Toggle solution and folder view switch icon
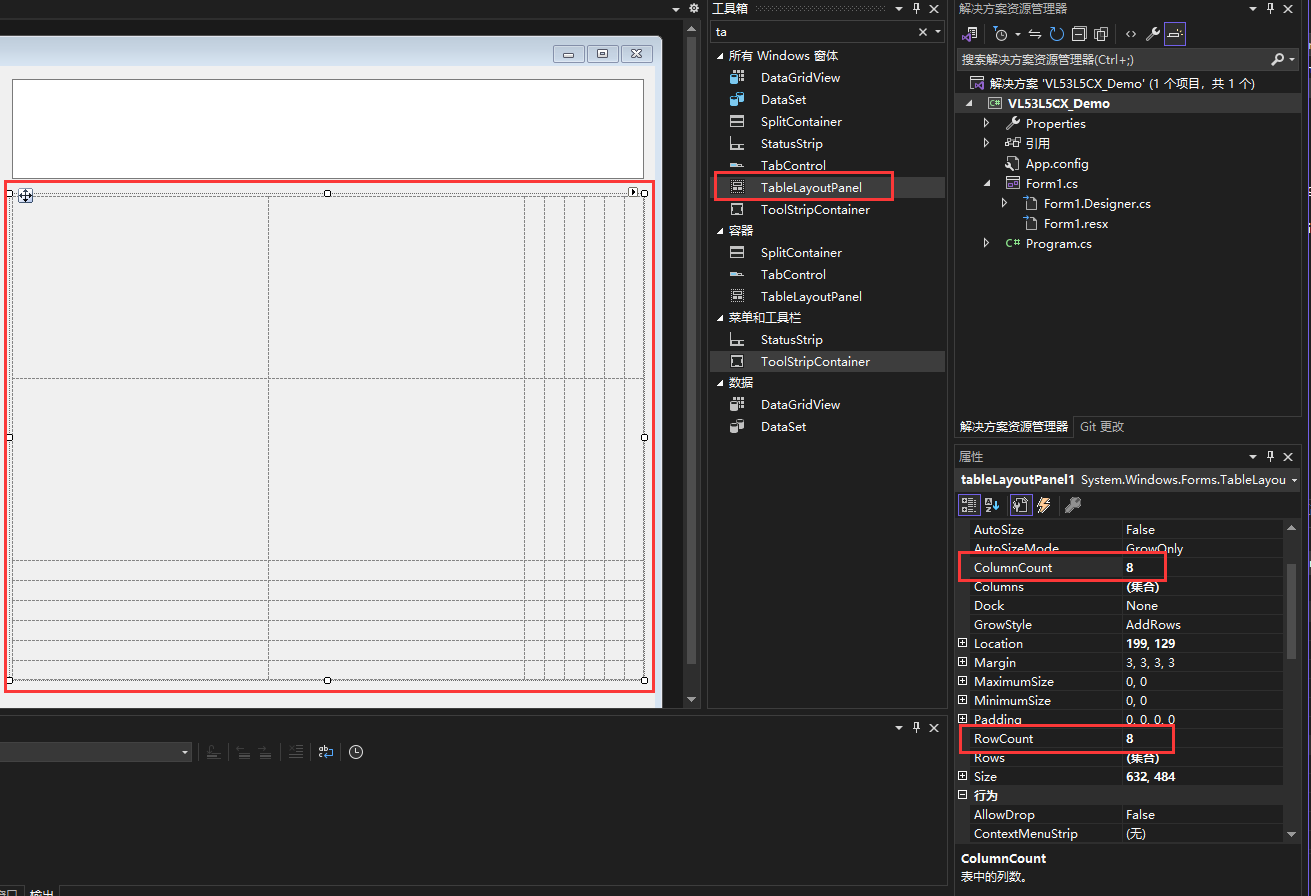The image size is (1311, 896). click(x=969, y=34)
